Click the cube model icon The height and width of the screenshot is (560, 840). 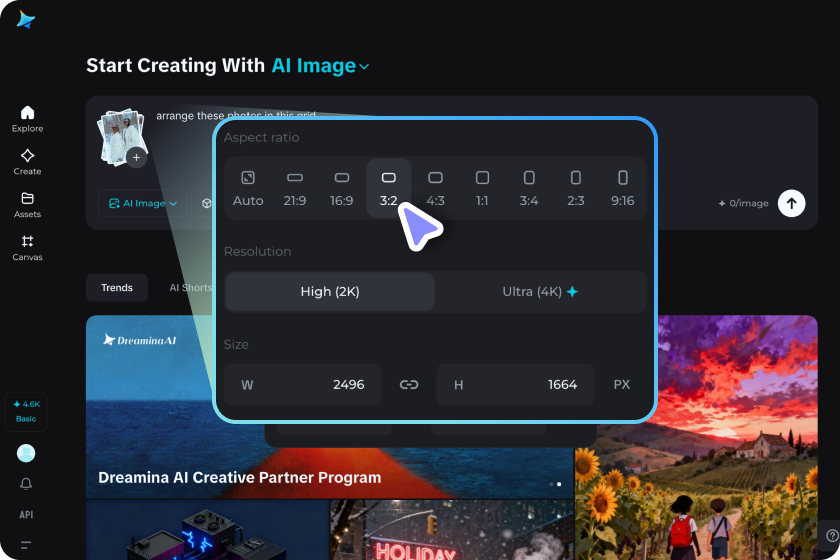click(206, 204)
